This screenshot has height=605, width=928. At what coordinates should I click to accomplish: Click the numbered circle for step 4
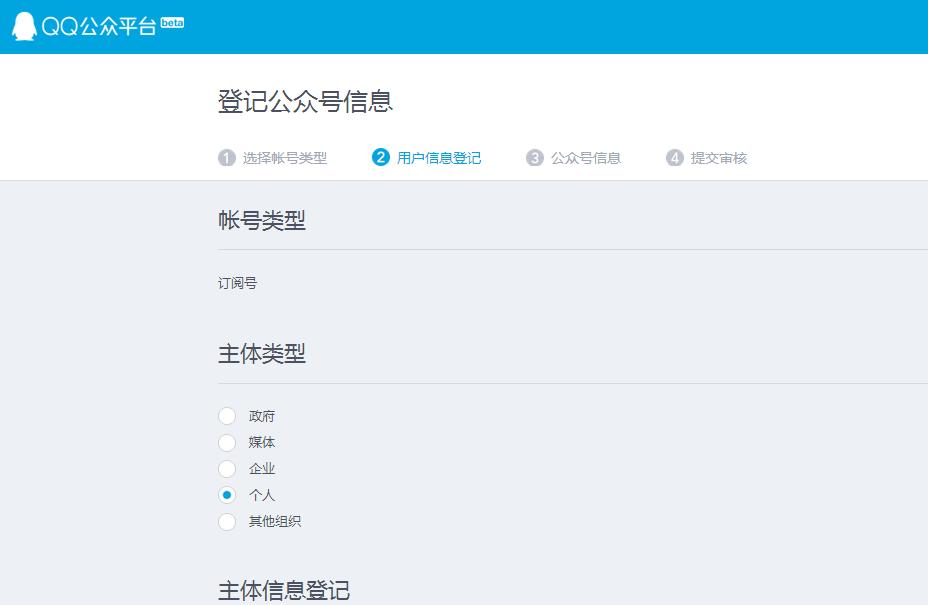(674, 157)
